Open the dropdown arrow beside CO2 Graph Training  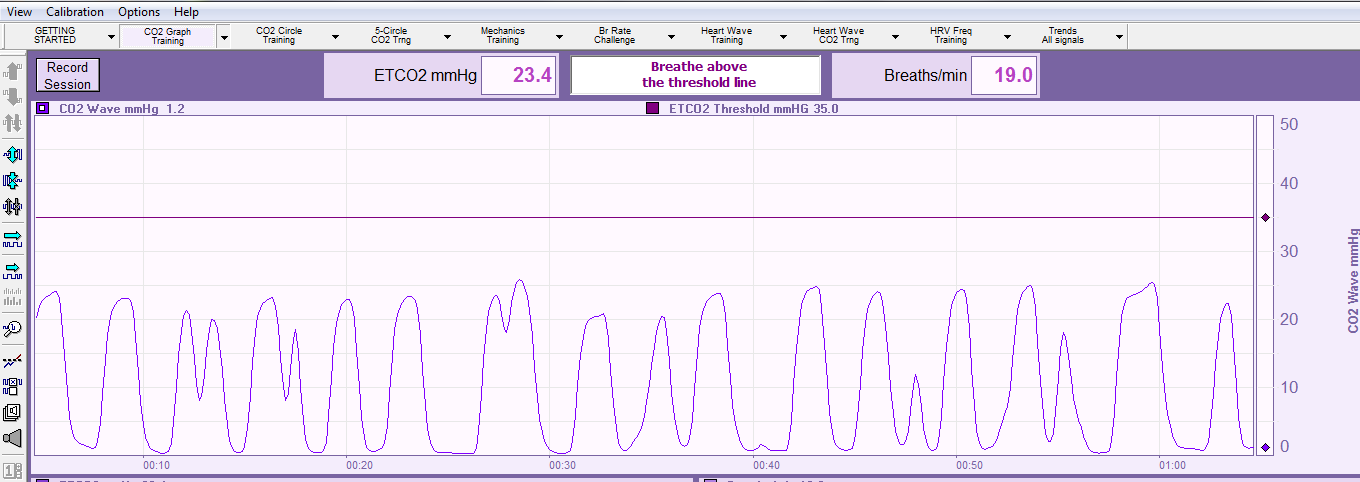tap(224, 36)
